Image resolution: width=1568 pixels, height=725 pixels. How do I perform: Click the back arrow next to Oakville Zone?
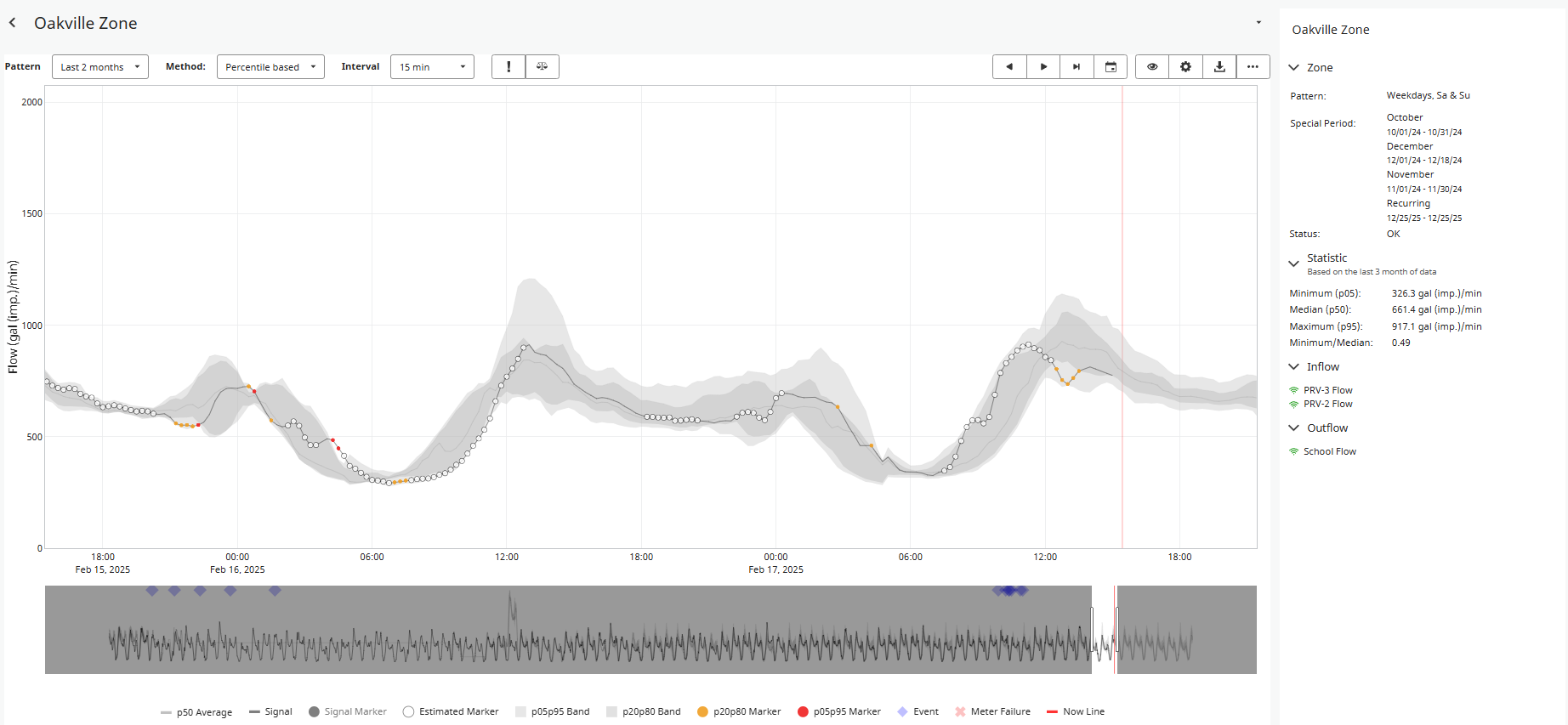12,23
